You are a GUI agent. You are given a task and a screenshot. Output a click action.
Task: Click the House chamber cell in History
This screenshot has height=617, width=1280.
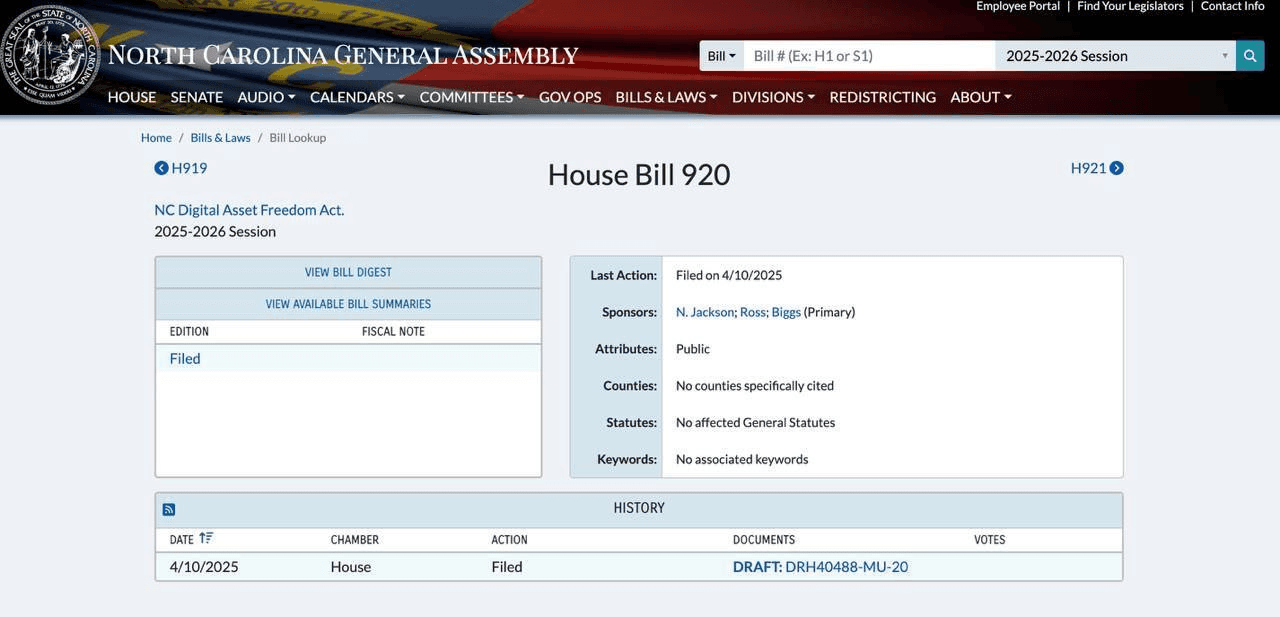click(x=351, y=567)
